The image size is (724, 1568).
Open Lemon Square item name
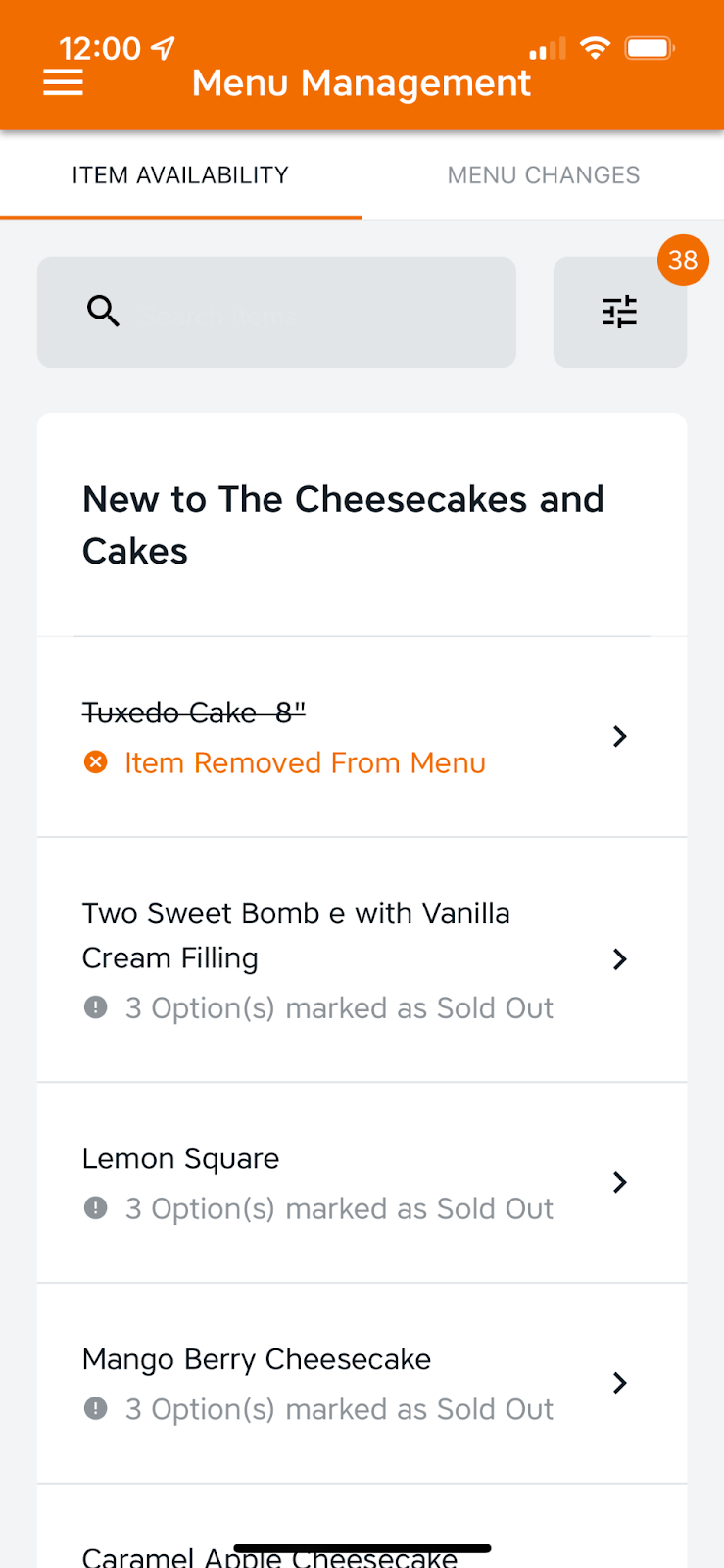[x=180, y=1158]
